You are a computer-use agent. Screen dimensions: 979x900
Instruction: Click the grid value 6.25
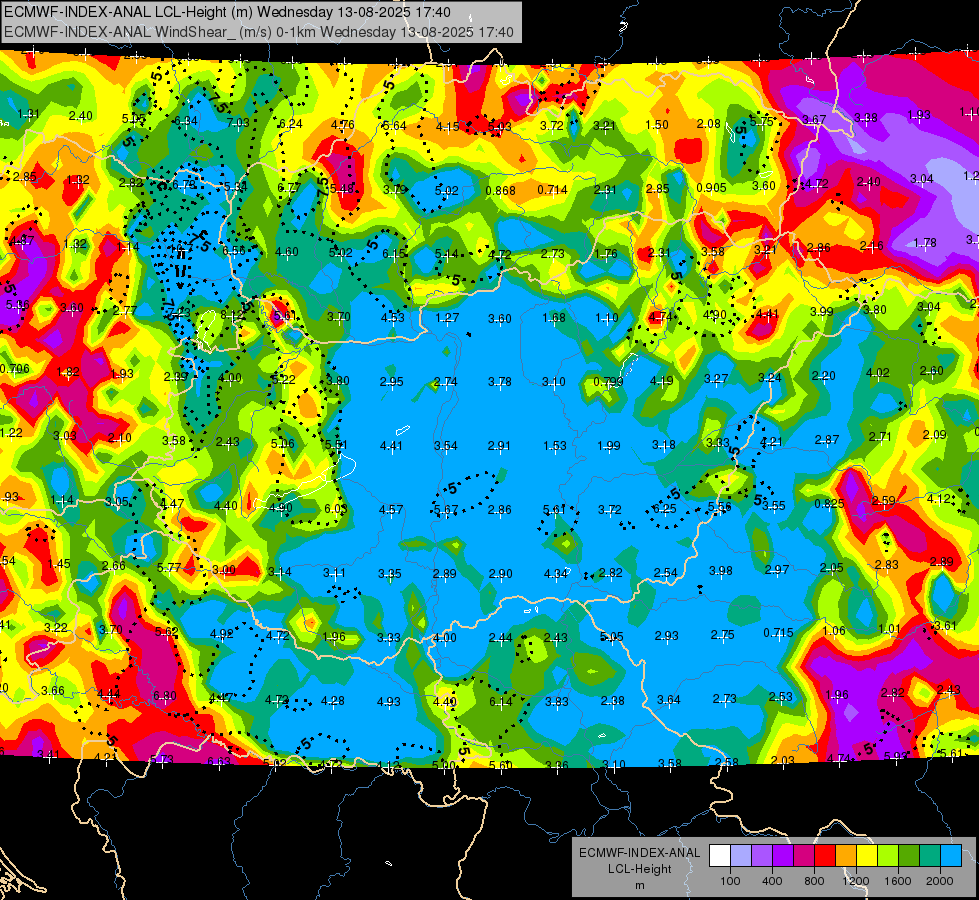664,508
